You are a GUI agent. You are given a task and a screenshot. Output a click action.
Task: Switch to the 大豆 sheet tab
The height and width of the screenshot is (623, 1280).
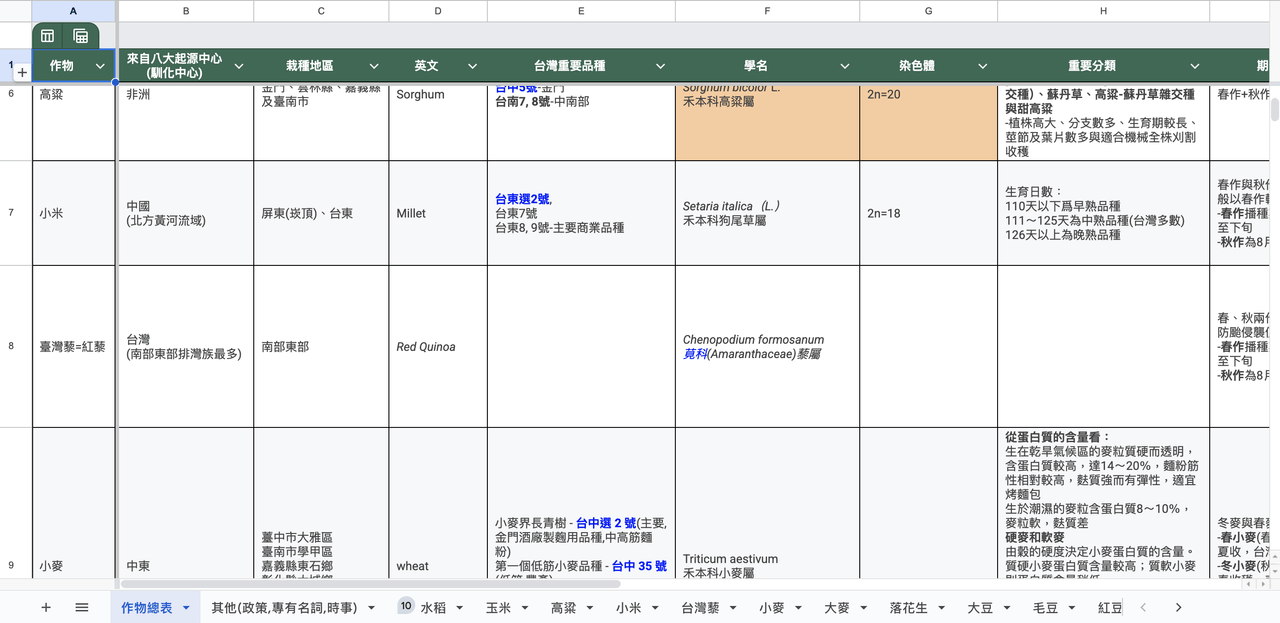coord(980,607)
